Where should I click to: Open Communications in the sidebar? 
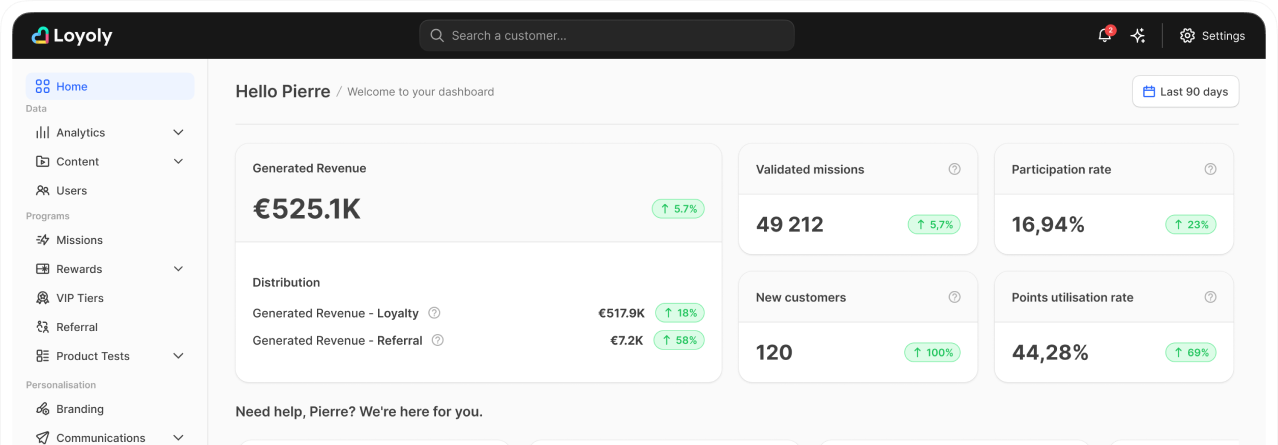110,437
